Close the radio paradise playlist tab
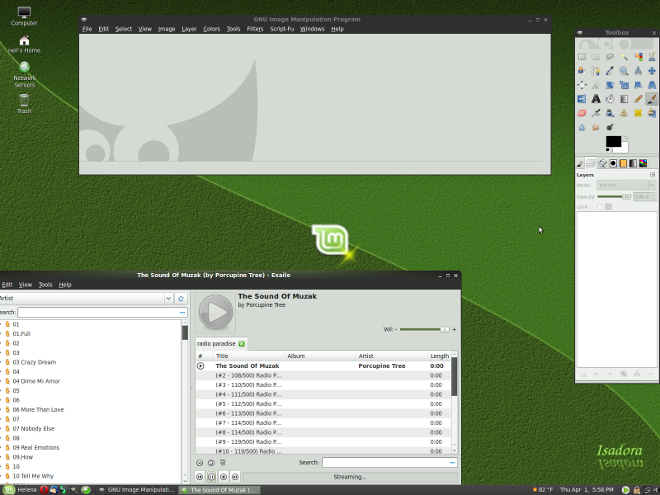This screenshot has height=495, width=660. (242, 343)
